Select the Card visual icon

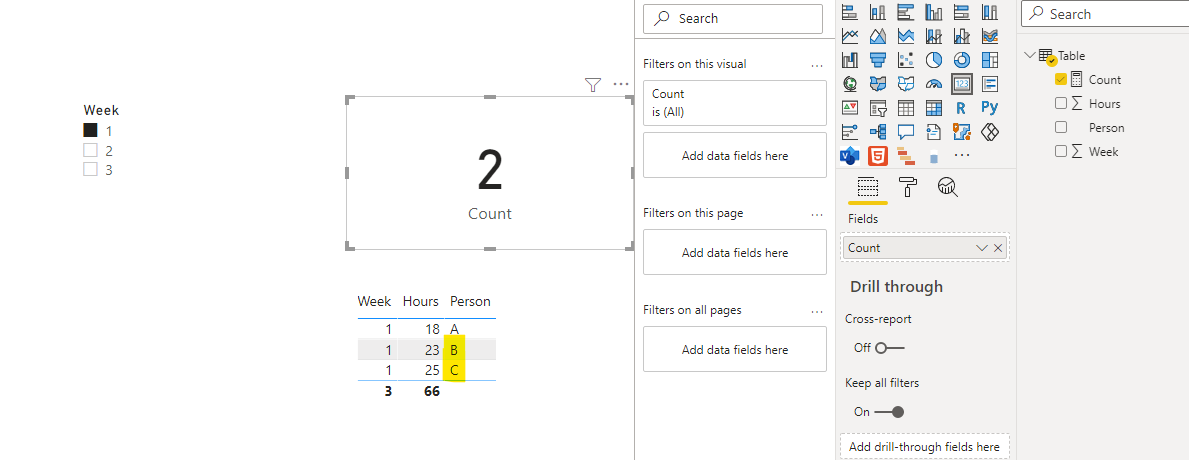click(x=962, y=83)
